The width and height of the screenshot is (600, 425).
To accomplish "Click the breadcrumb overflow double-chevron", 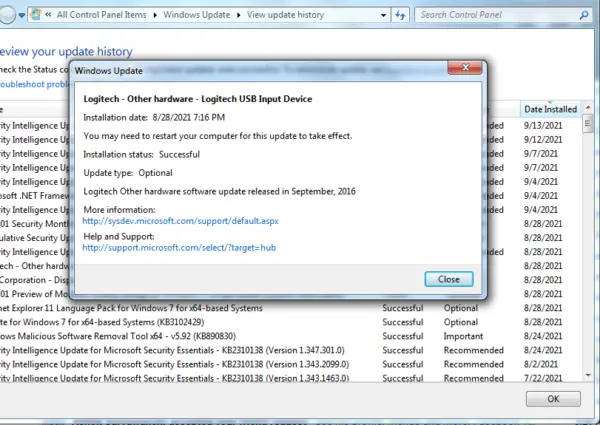I will click(48, 15).
